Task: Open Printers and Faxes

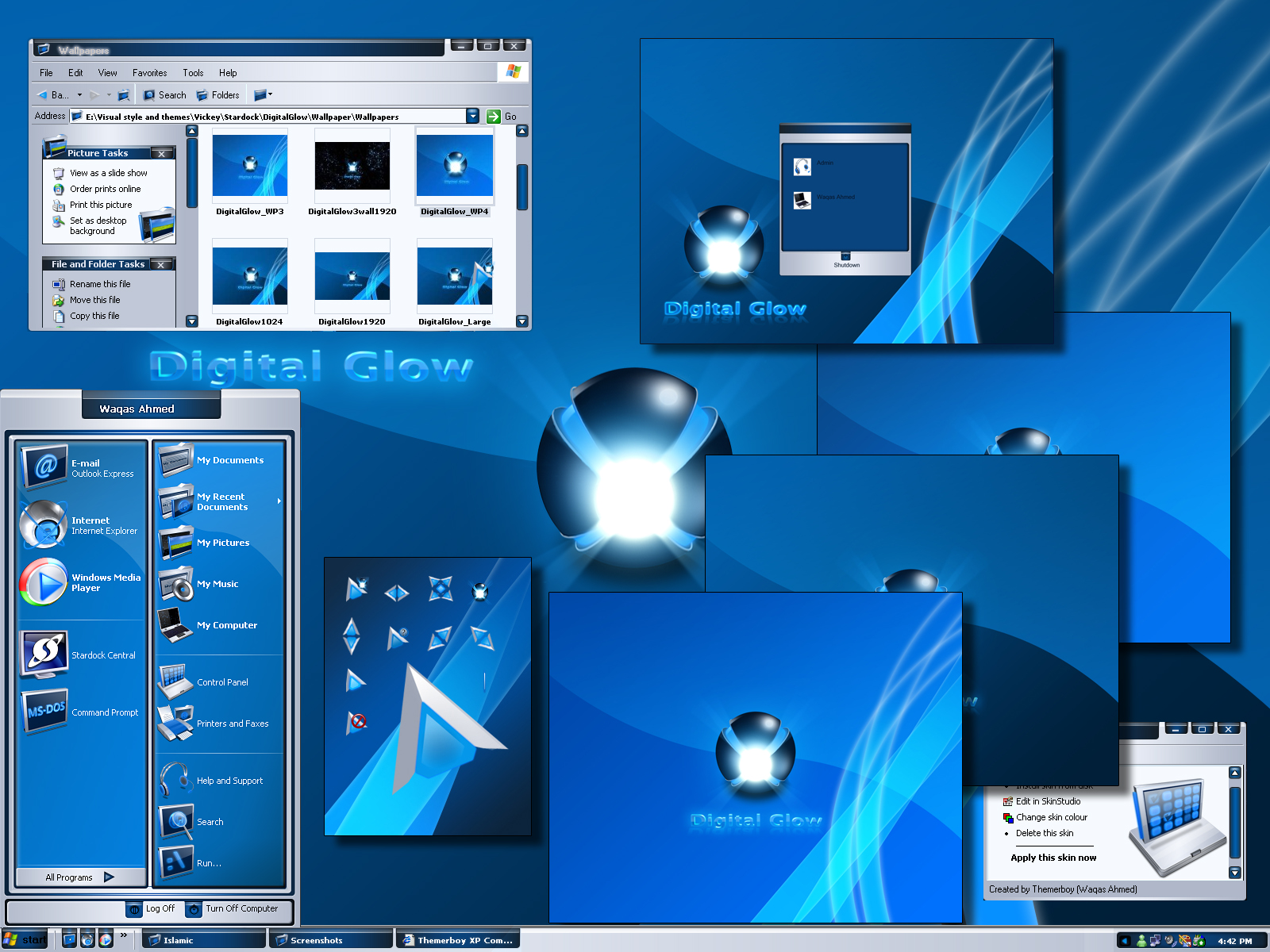Action: point(219,724)
